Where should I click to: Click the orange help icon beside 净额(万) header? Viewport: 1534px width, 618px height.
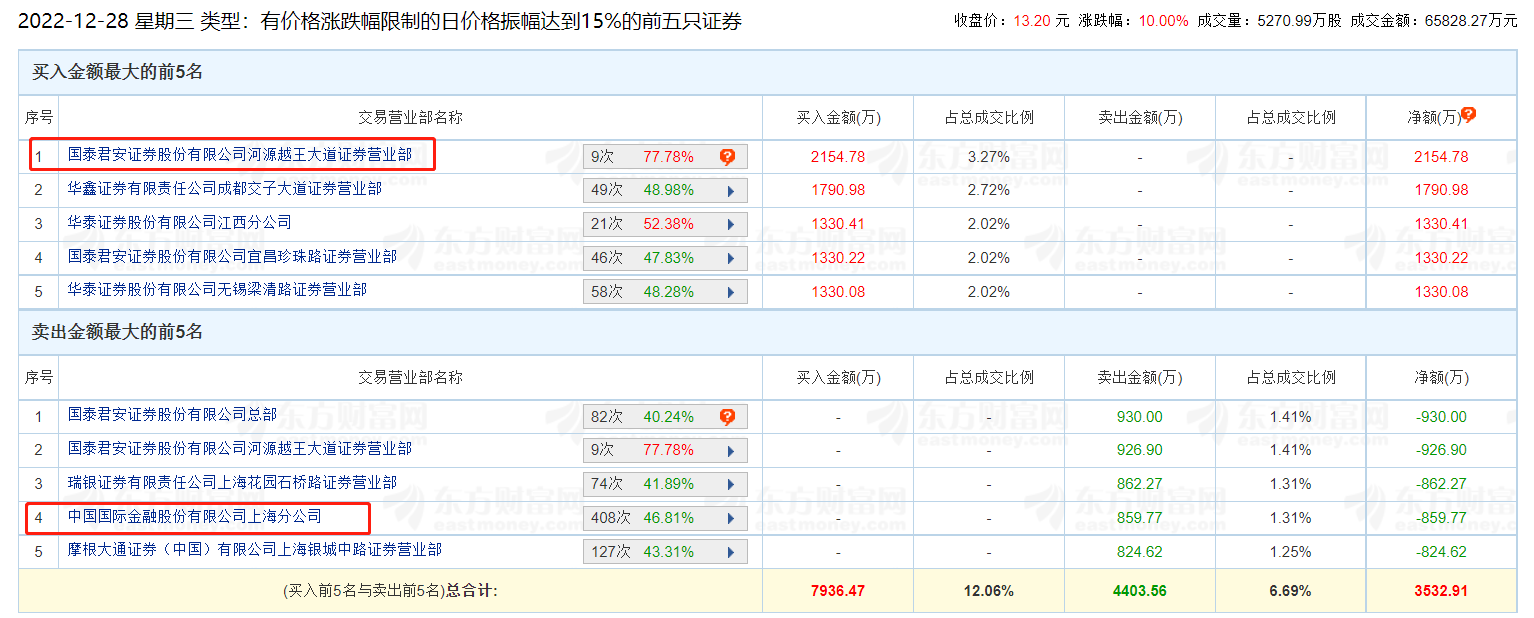pos(1468,115)
